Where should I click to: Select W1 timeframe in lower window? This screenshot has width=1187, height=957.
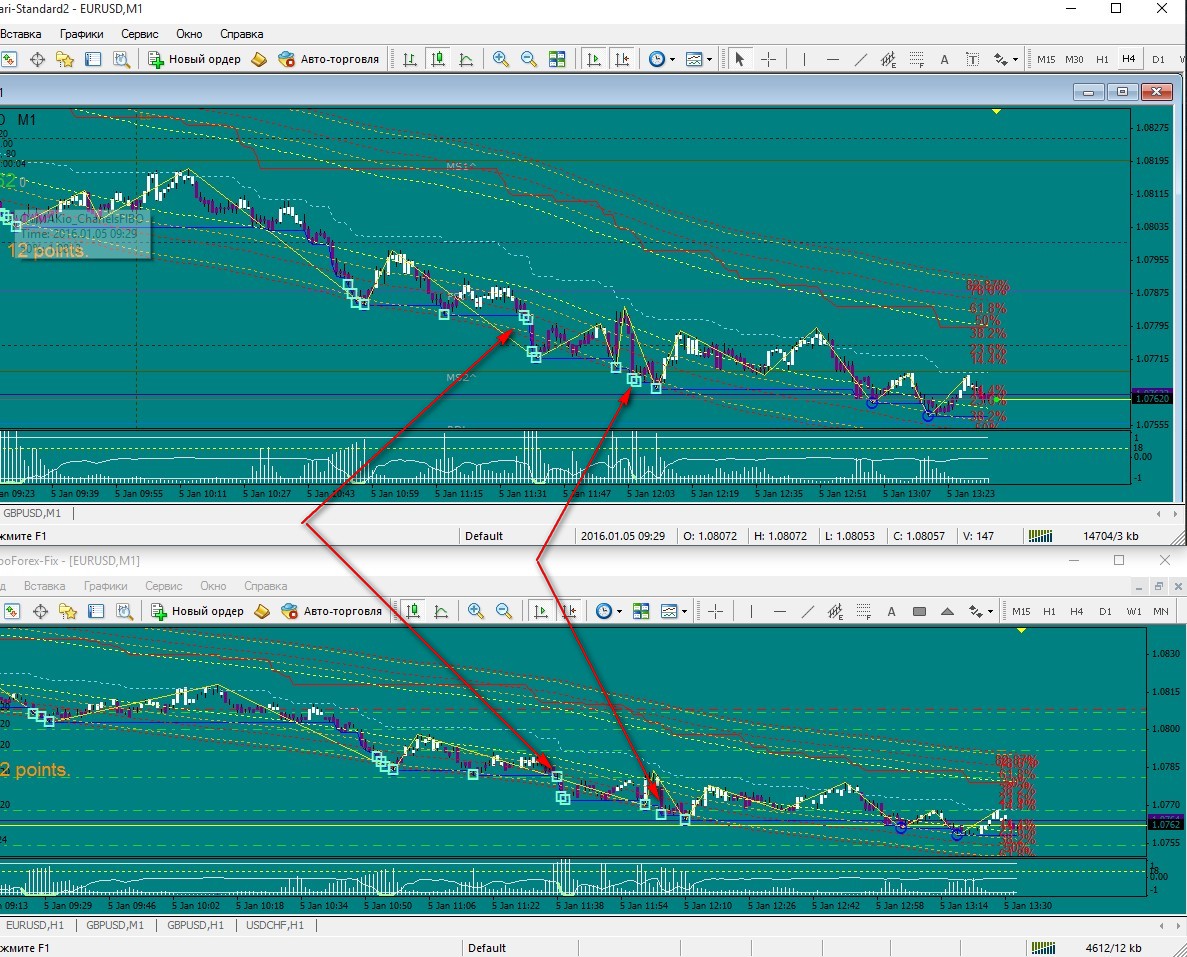1133,611
